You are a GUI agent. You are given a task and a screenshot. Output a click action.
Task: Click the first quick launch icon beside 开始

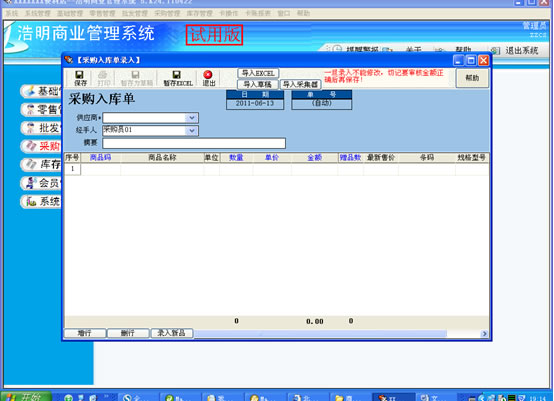click(69, 397)
